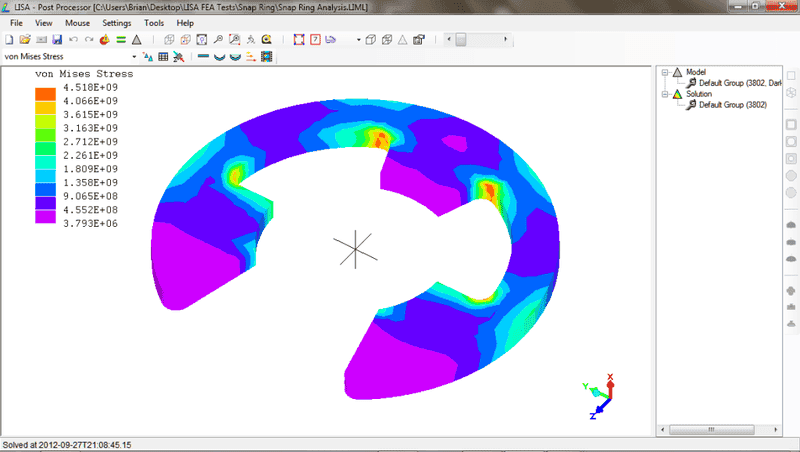
Task: Click the red-cornered square selection icon
Action: click(299, 40)
